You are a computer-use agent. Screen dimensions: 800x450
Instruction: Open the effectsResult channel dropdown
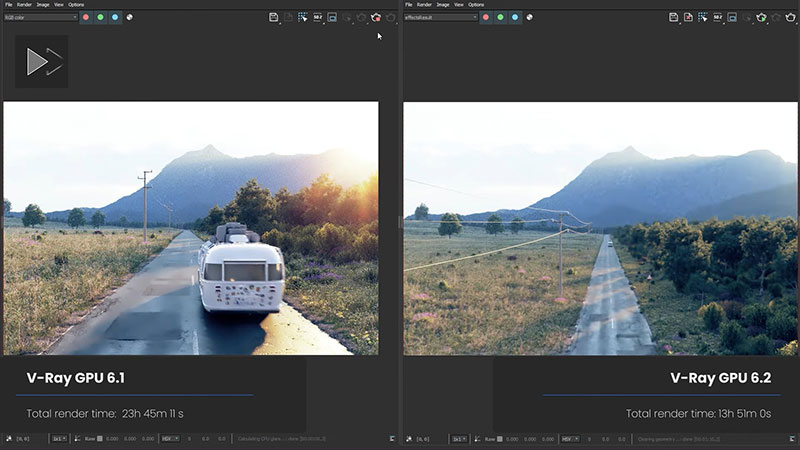(440, 17)
